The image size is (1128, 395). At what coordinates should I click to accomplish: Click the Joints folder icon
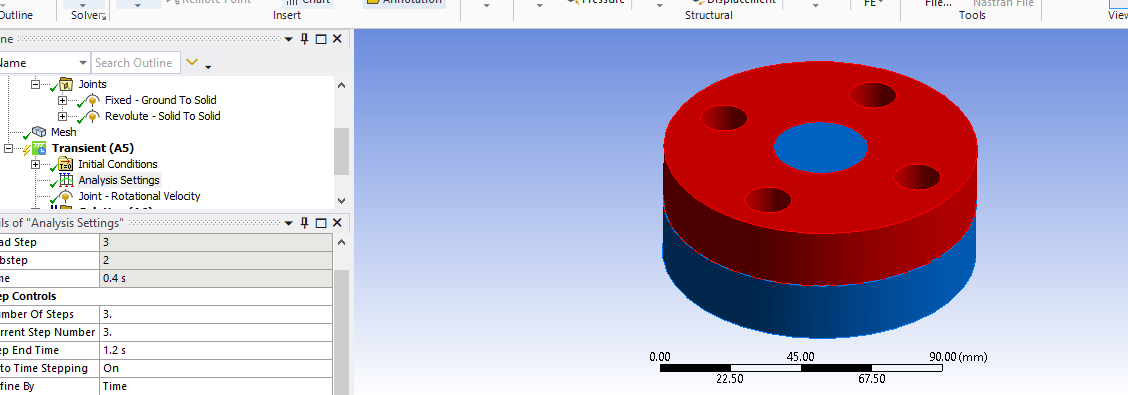pyautogui.click(x=65, y=84)
